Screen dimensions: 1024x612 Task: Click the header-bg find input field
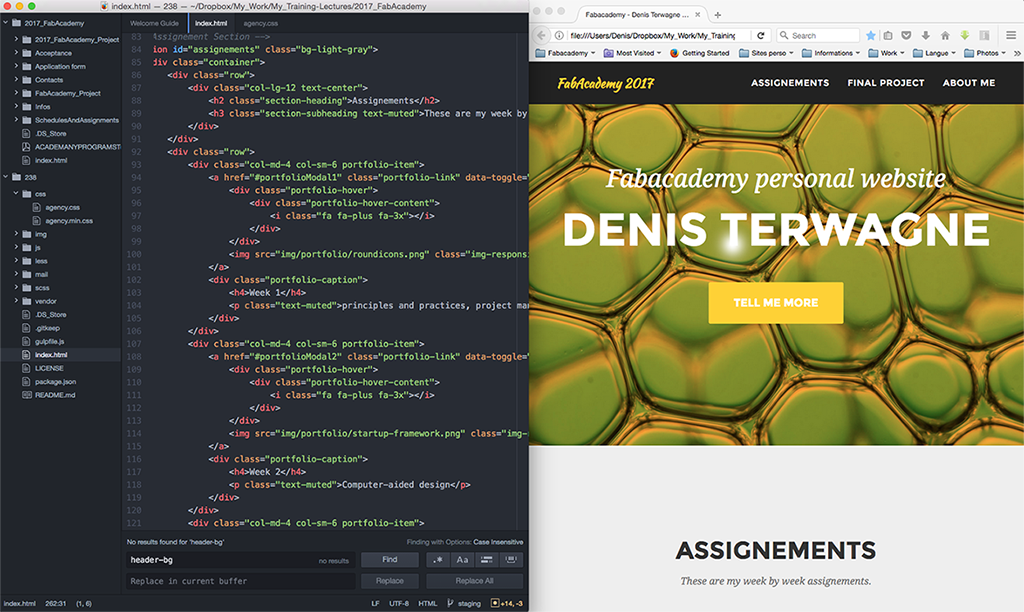click(240, 560)
